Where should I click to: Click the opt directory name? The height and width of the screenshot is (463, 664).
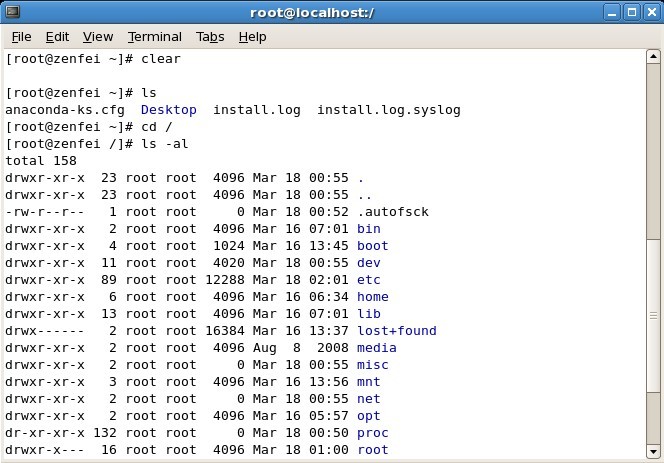(x=369, y=416)
